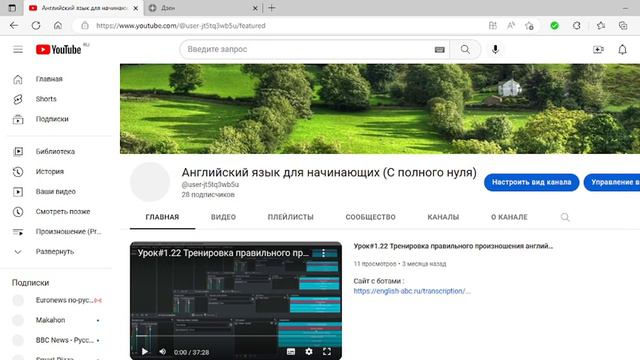The image size is (640, 360).
Task: Click the YouTube logo
Action: click(58, 49)
